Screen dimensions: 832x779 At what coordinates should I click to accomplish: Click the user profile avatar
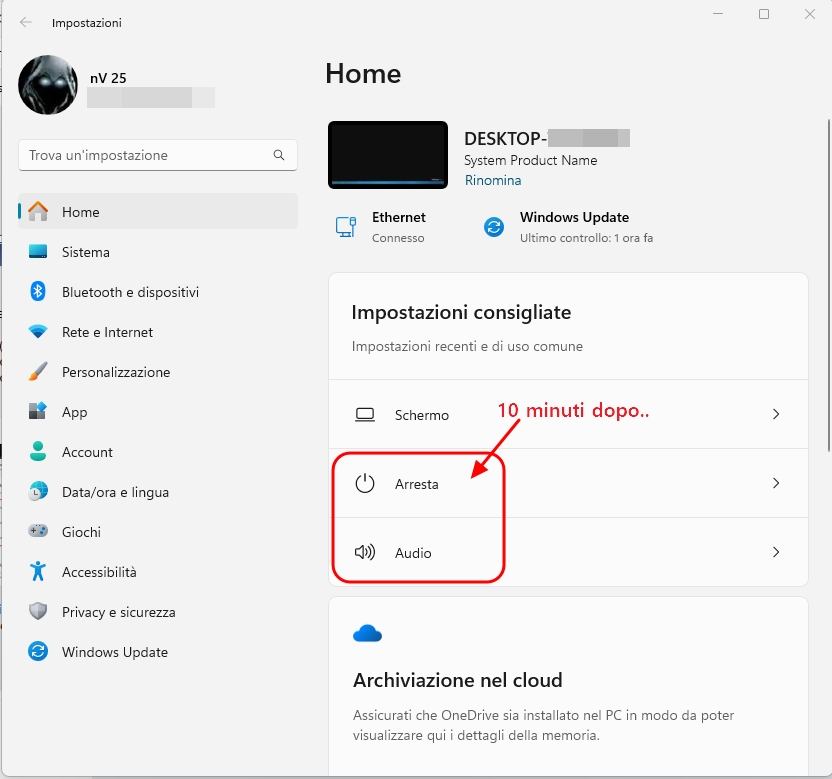(x=48, y=85)
